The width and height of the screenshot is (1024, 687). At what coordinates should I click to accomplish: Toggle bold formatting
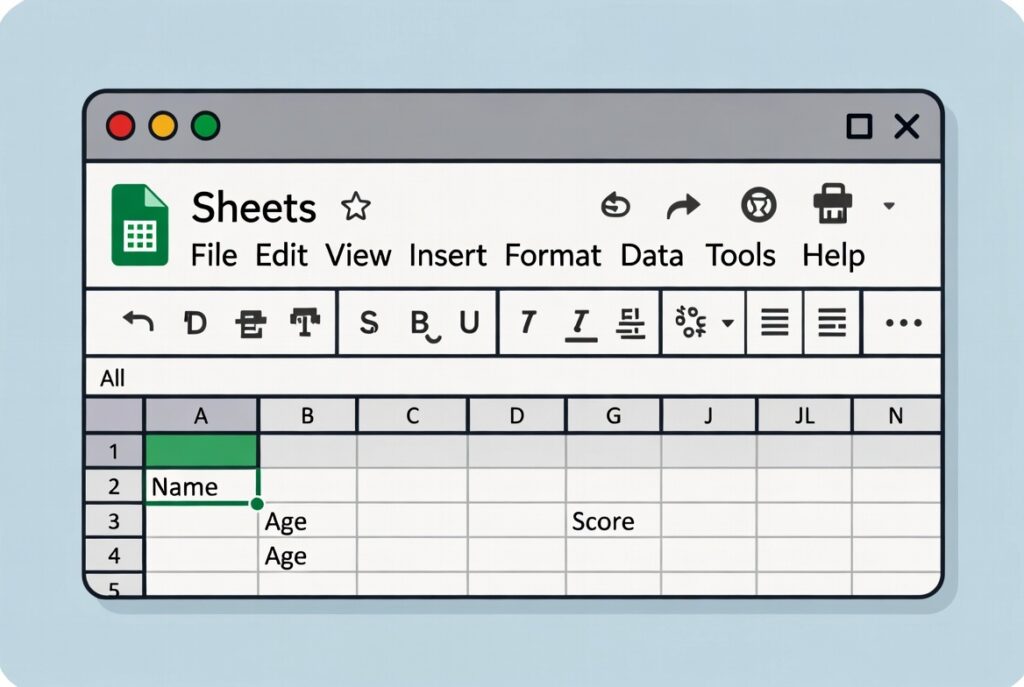(x=420, y=322)
